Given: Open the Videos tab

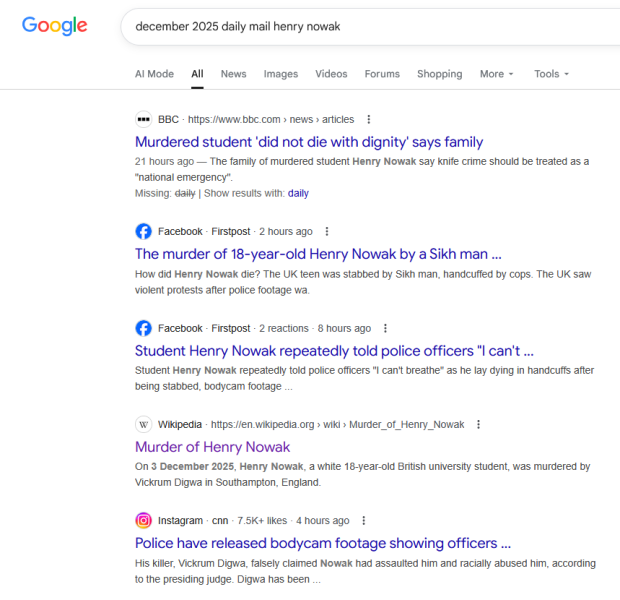Looking at the screenshot, I should pyautogui.click(x=331, y=74).
